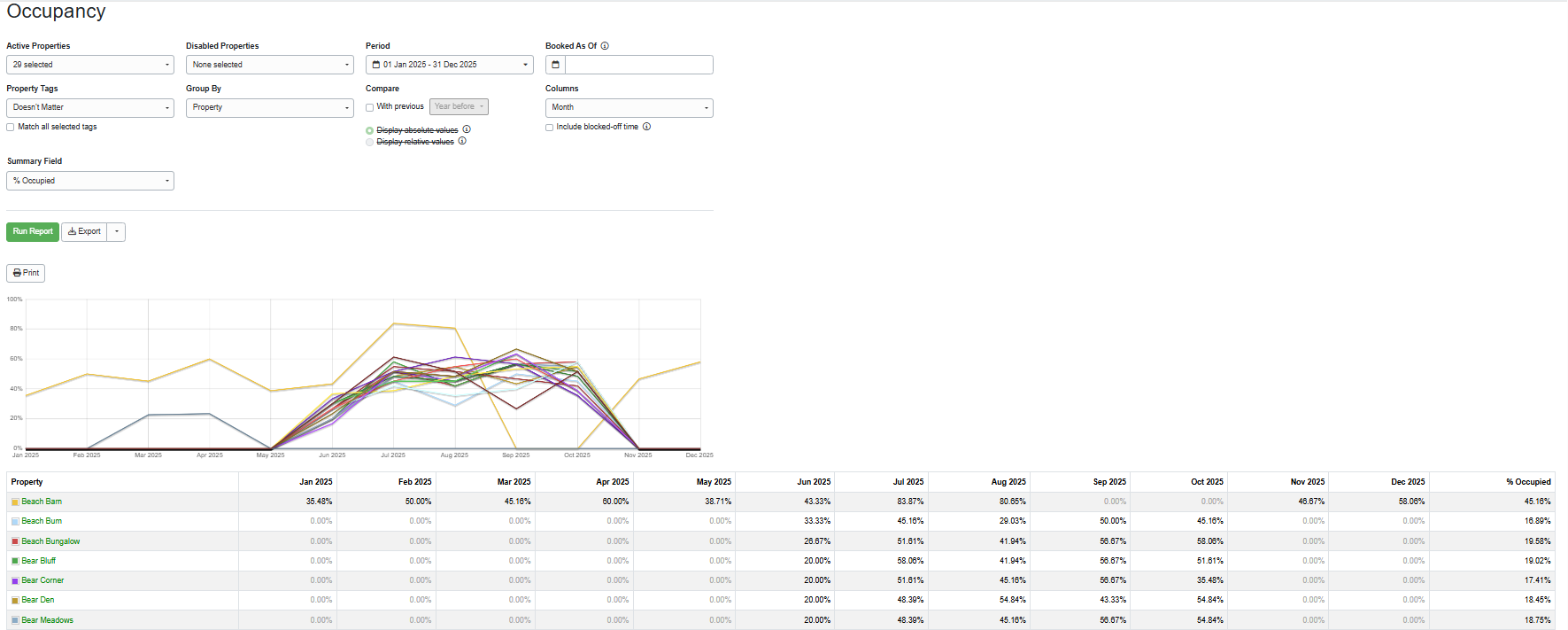Check Include blocked-off time
Image resolution: width=1568 pixels, height=630 pixels.
[550, 128]
